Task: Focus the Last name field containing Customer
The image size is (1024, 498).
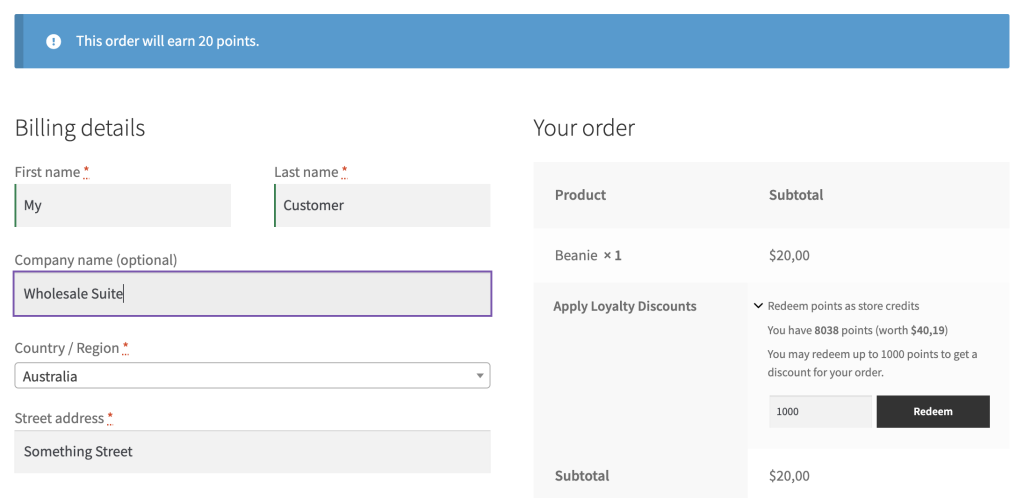Action: [382, 205]
